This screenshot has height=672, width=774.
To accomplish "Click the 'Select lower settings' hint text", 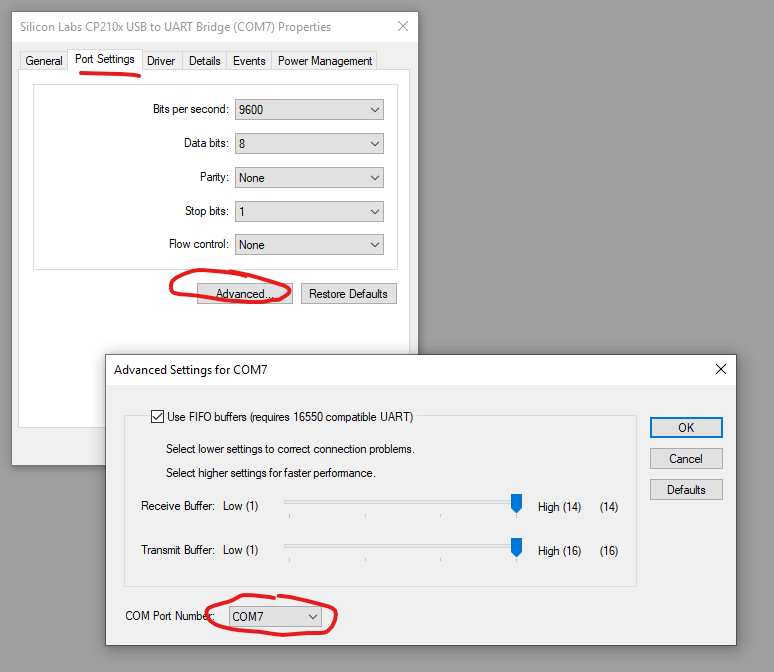I will 290,449.
